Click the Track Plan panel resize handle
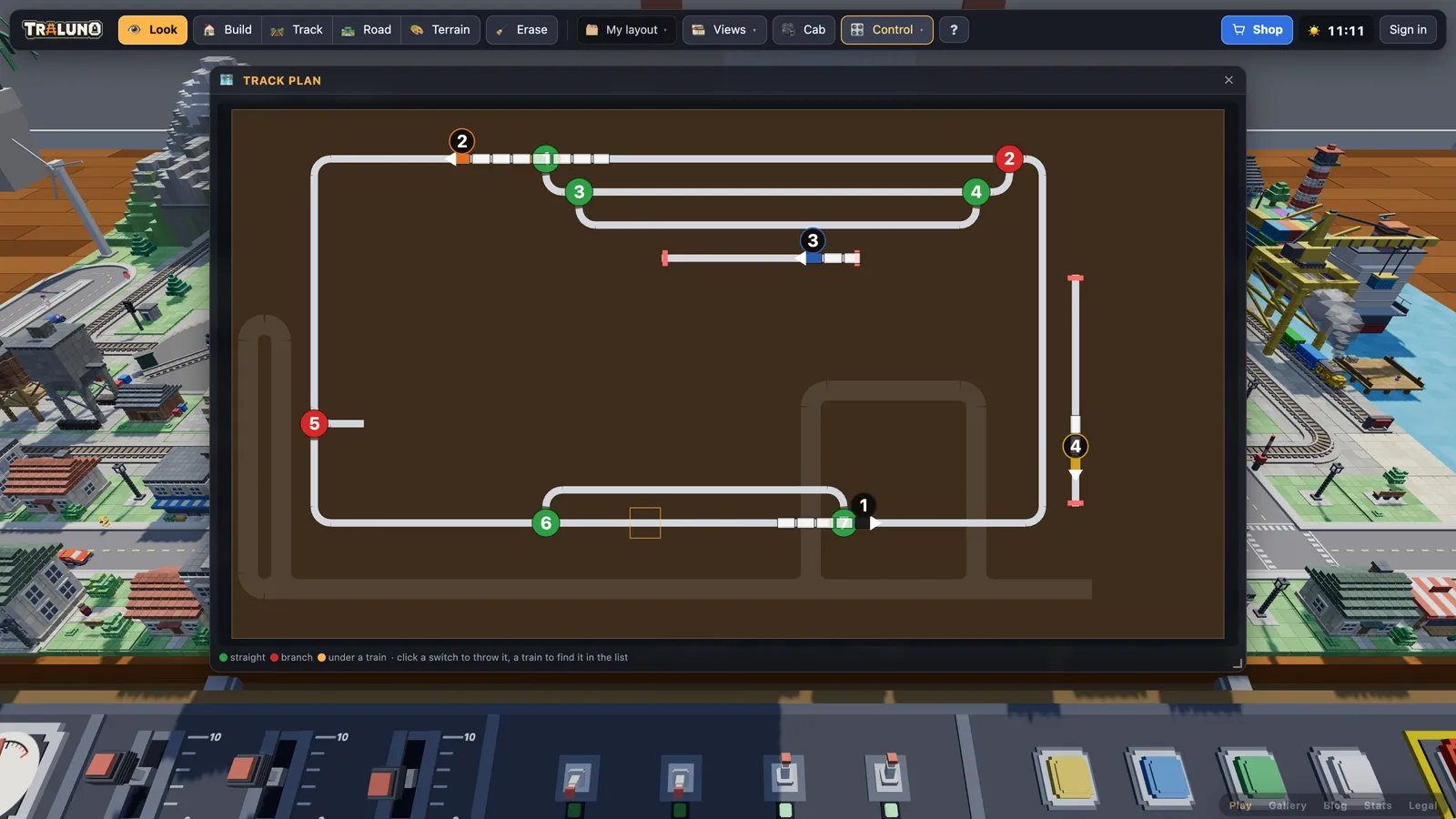 point(1237,663)
